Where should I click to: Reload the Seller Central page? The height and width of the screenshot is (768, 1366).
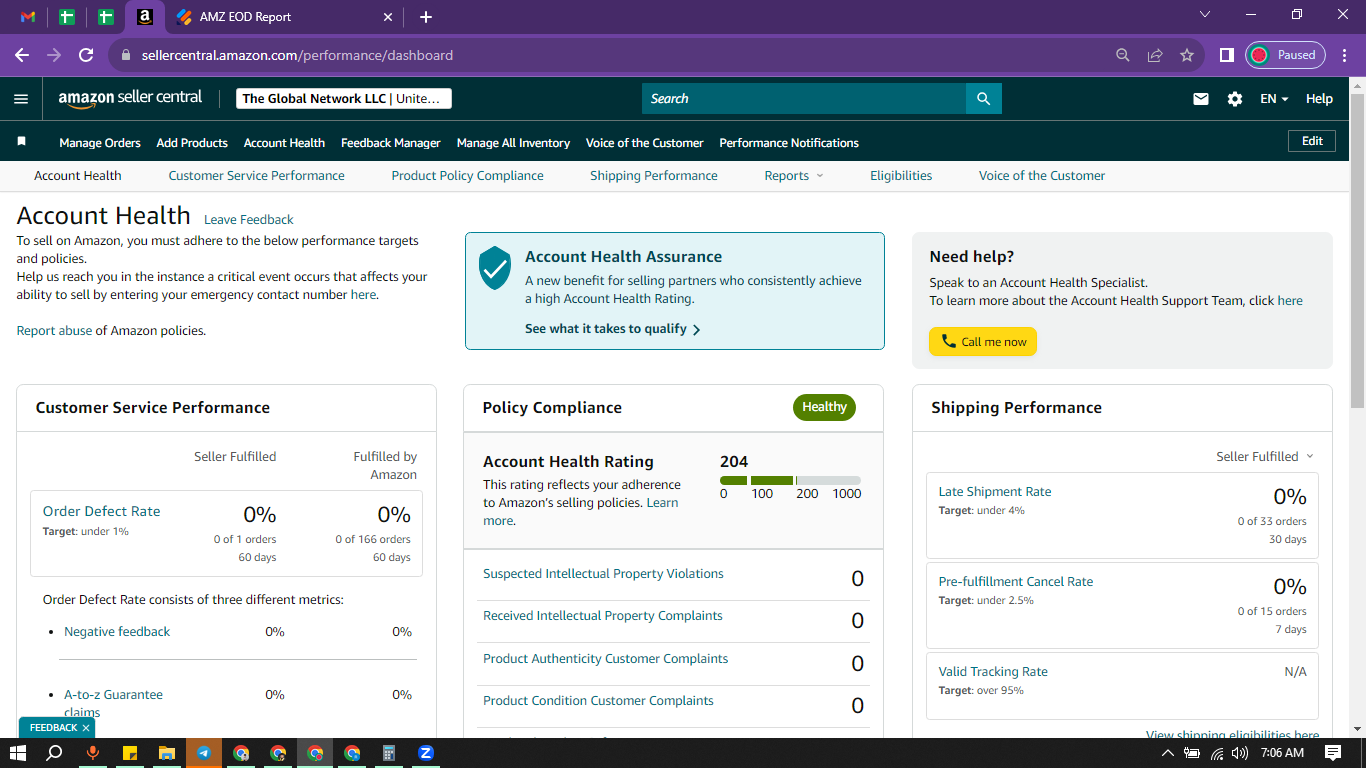tap(86, 55)
